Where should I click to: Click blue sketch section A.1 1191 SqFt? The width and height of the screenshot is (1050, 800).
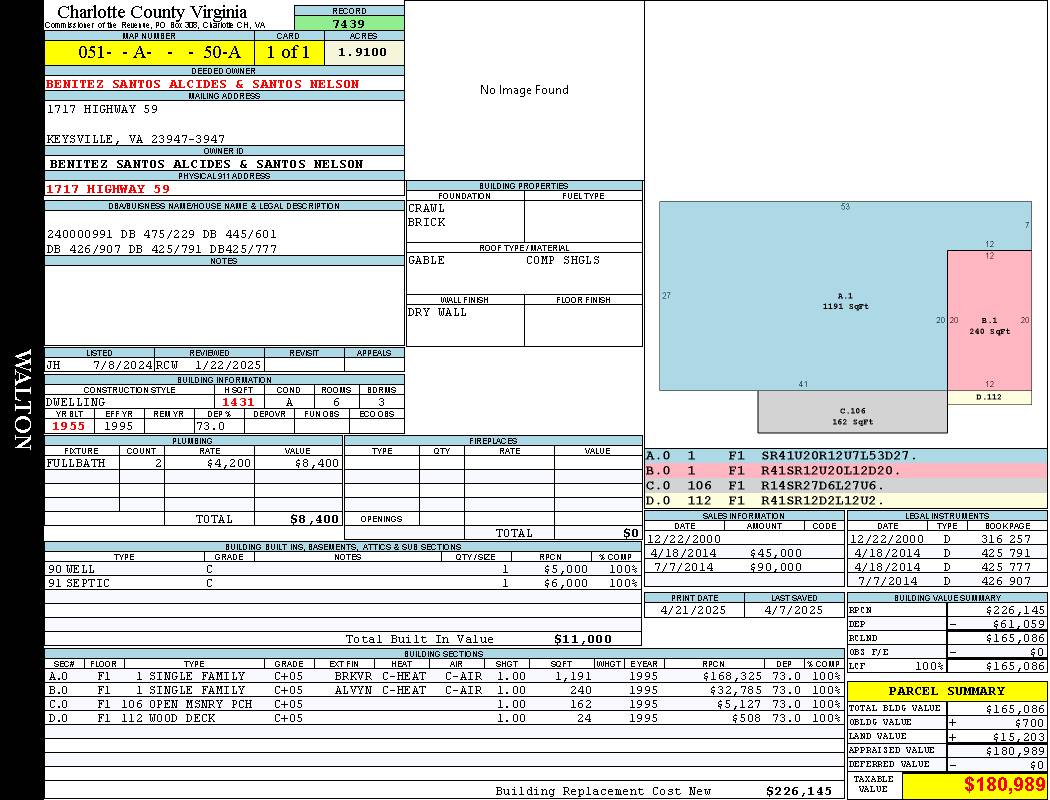845,301
